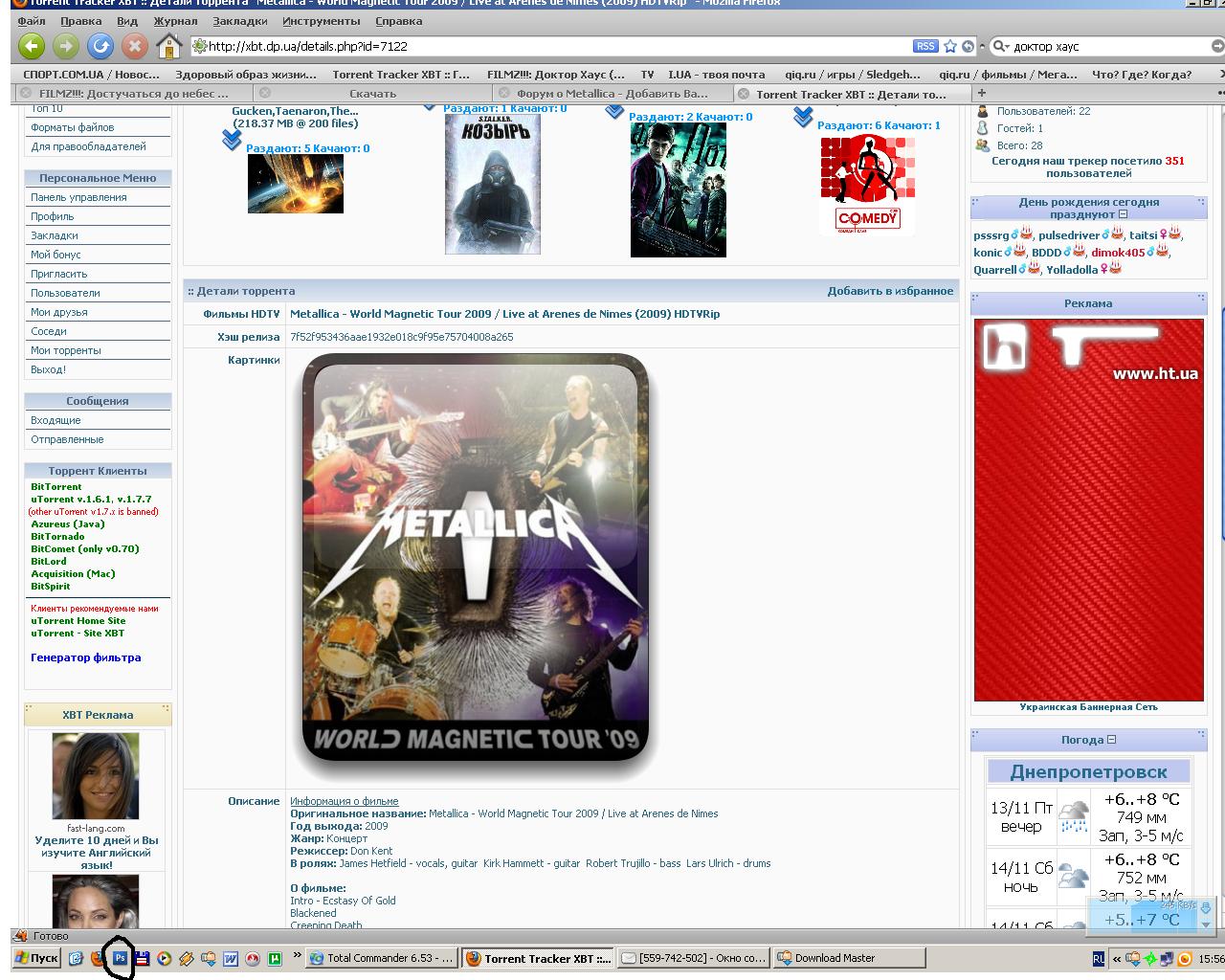1225x980 pixels.
Task: Open Word from the quick launch bar
Action: tap(231, 958)
